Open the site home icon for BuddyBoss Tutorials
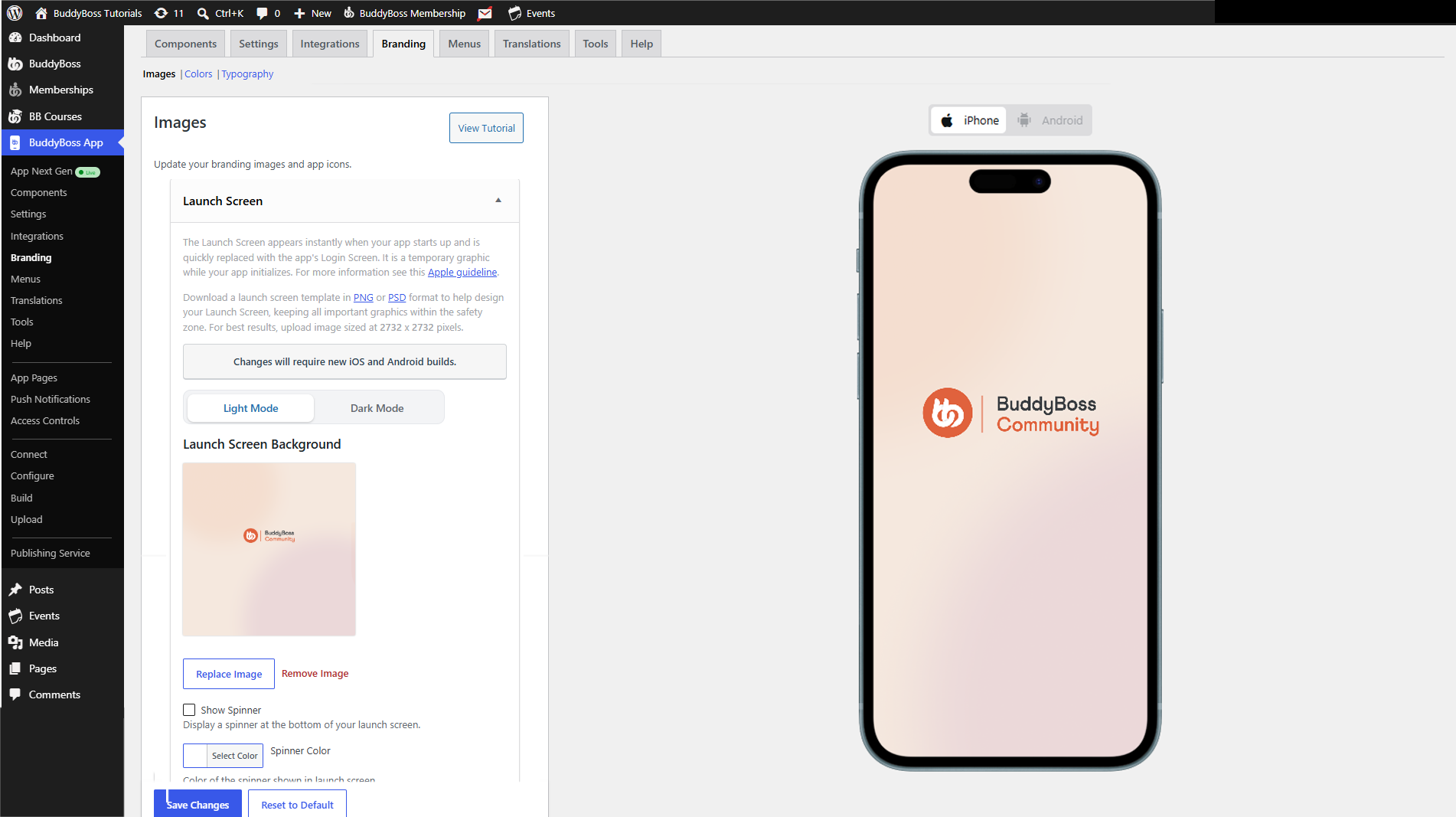Screen dimensions: 1456x817 pyautogui.click(x=41, y=13)
